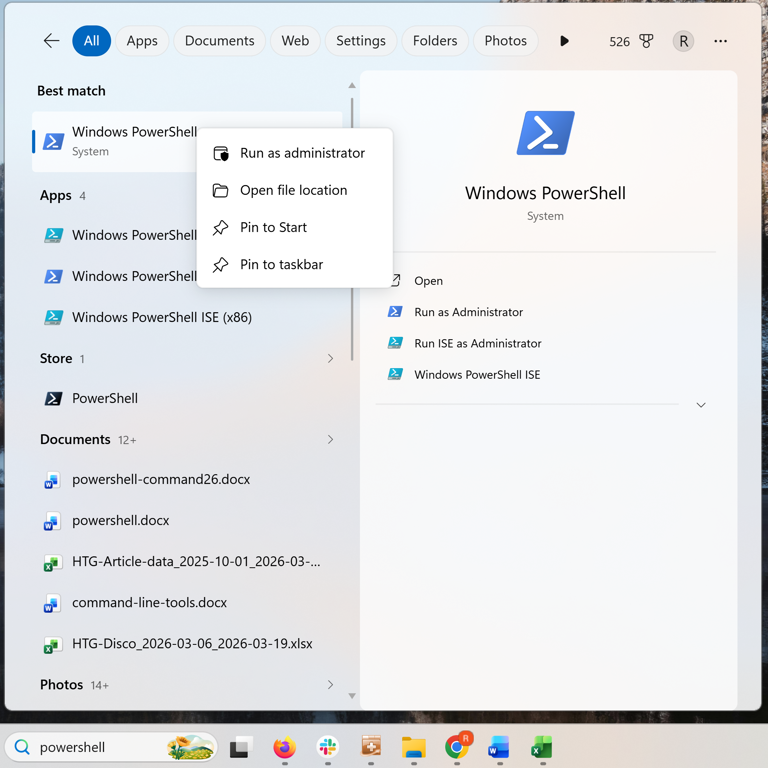This screenshot has width=768, height=768.
Task: Click the search magnifier icon in taskbar
Action: tap(22, 747)
